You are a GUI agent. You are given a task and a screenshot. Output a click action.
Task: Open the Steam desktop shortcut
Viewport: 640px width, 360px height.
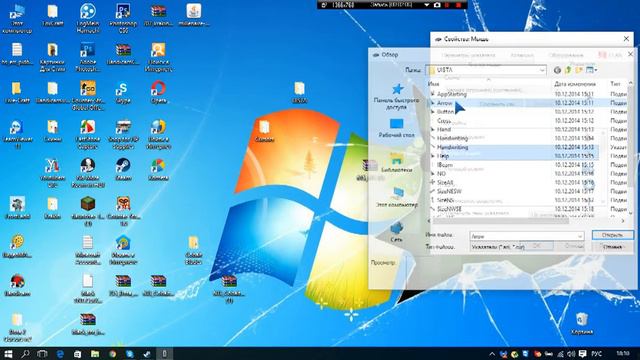[123, 169]
